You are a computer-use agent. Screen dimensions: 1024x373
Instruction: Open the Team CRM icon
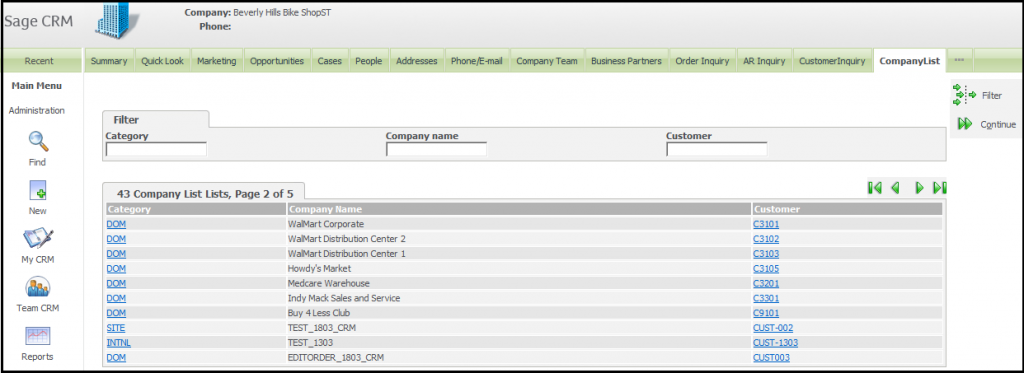point(37,287)
